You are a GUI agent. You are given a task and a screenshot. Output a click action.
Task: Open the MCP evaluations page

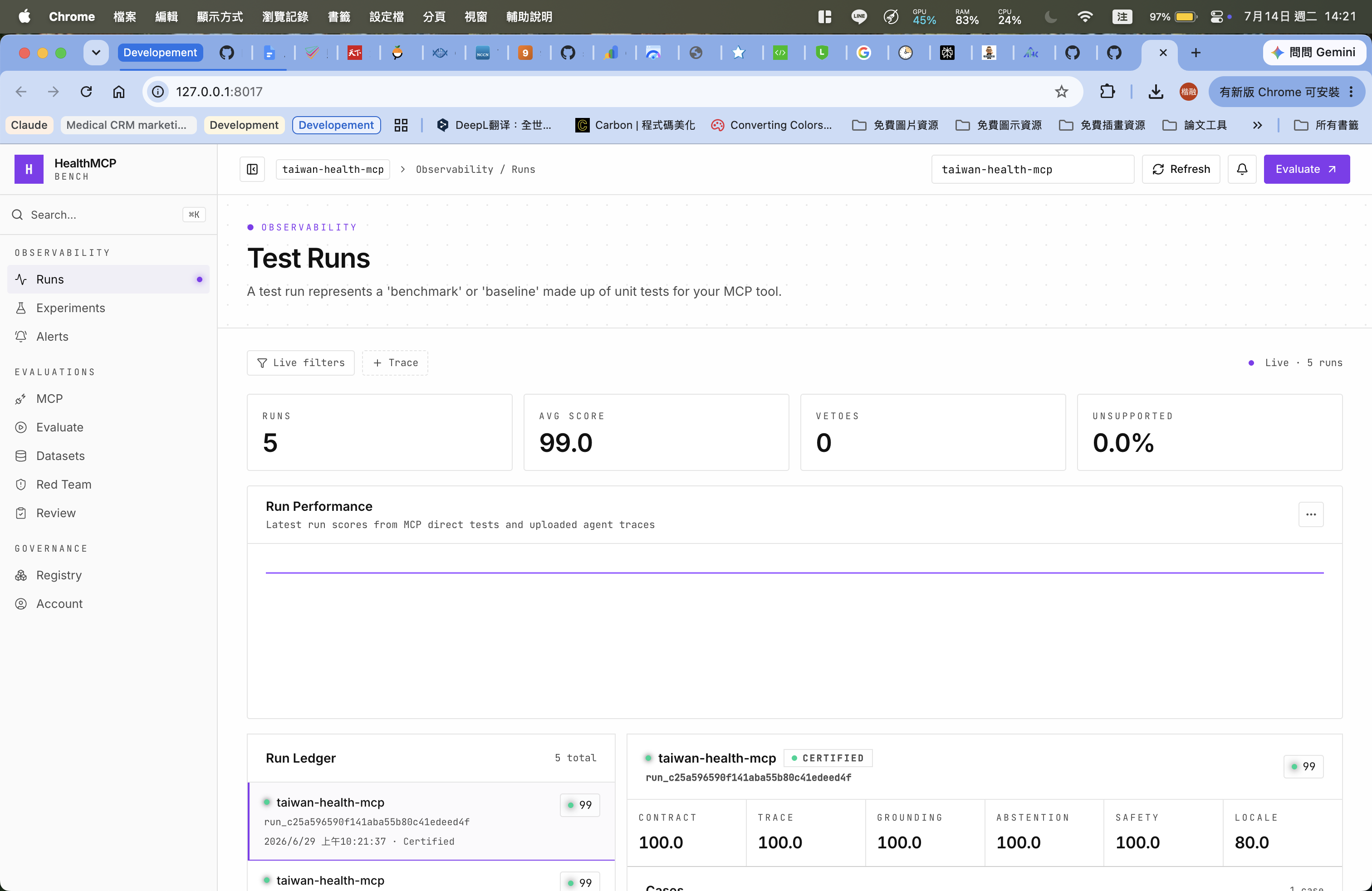click(108, 398)
